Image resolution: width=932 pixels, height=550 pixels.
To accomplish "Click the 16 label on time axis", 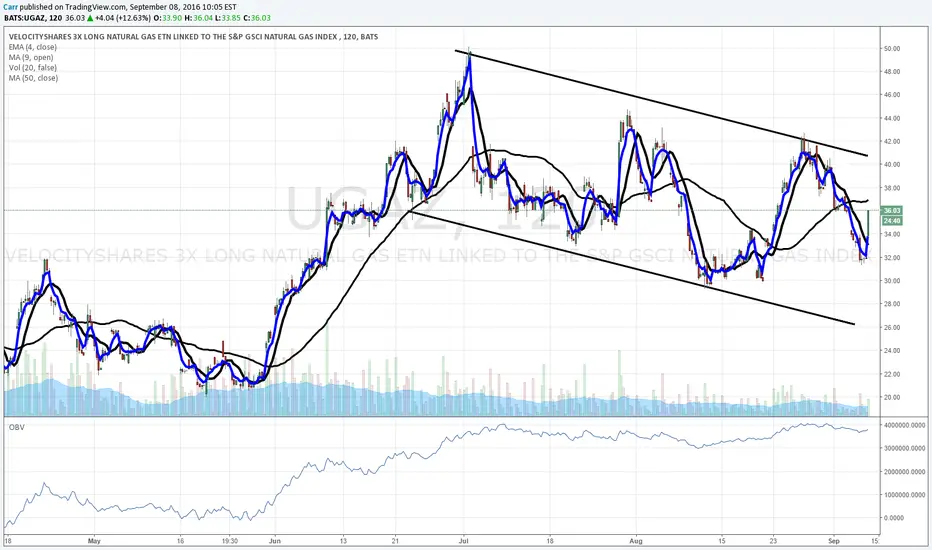I will [180, 541].
